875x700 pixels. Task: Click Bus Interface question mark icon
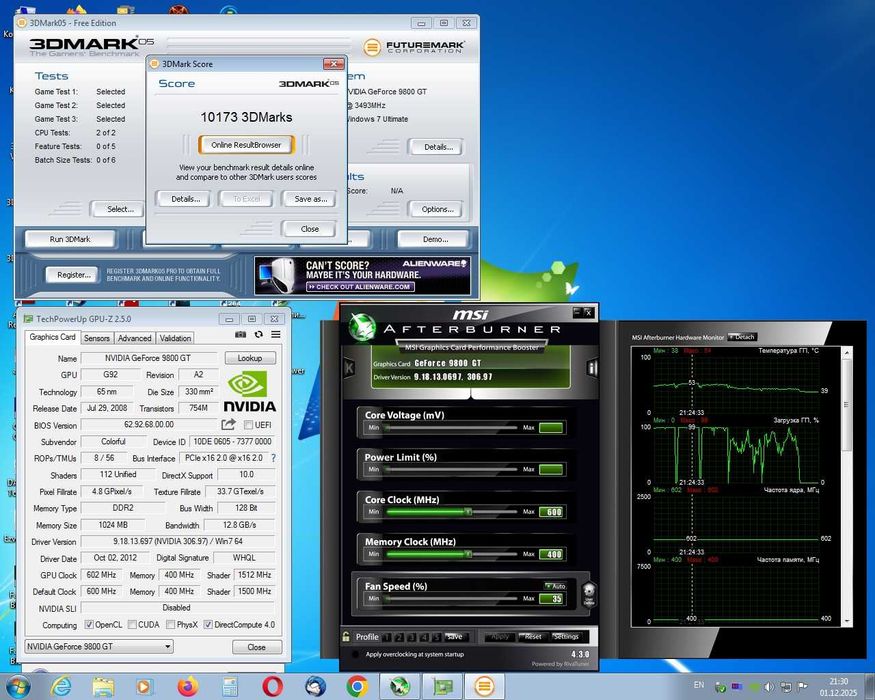(x=273, y=458)
